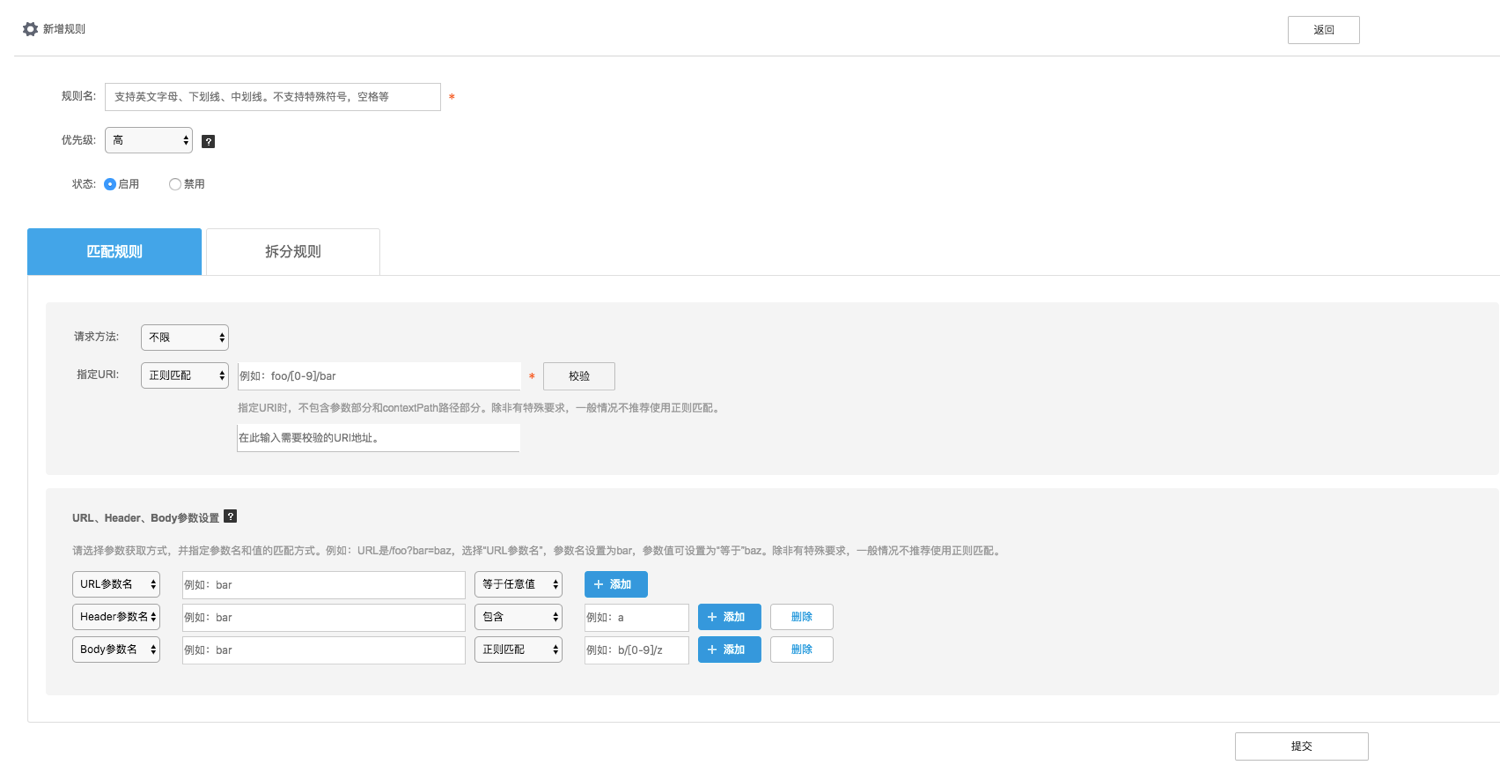This screenshot has width=1500, height=765.
Task: Click 删除 in the Header参数名 row
Action: tap(802, 617)
